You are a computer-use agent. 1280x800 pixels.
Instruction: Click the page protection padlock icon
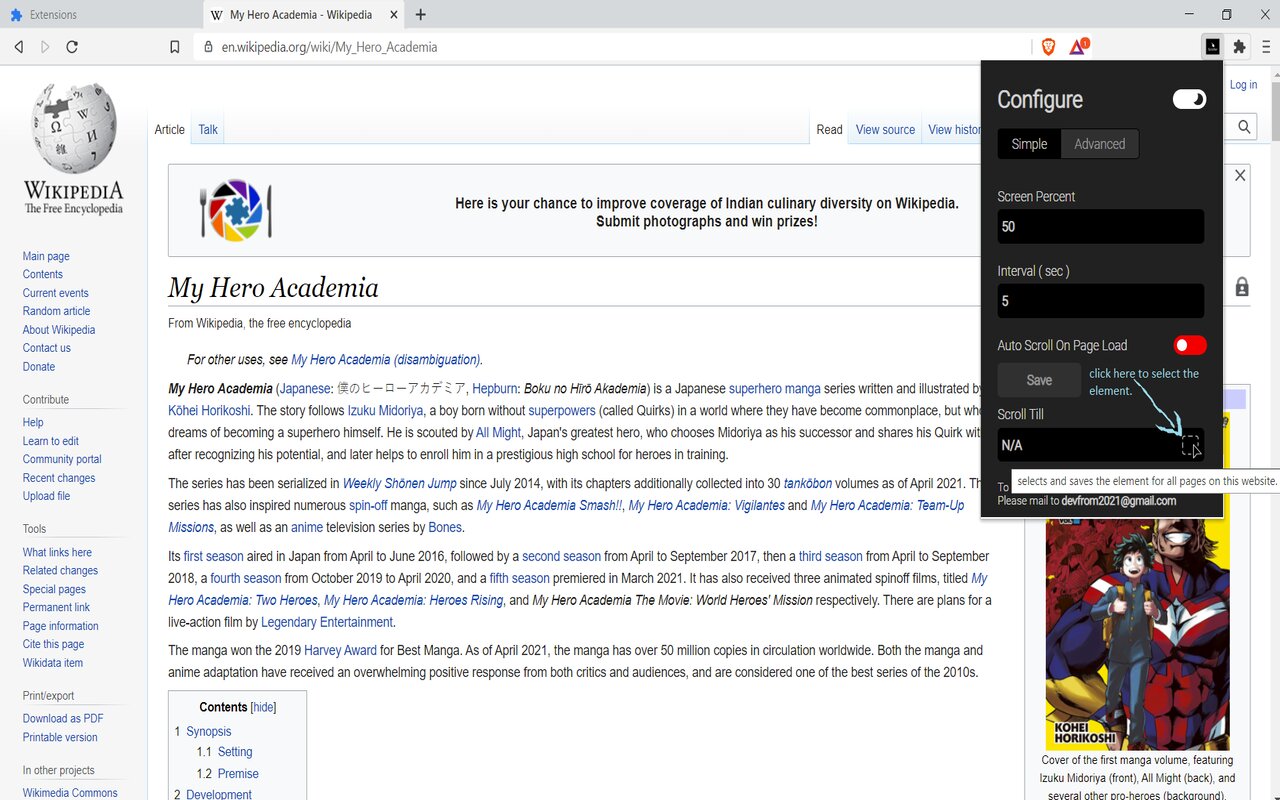tap(1242, 288)
